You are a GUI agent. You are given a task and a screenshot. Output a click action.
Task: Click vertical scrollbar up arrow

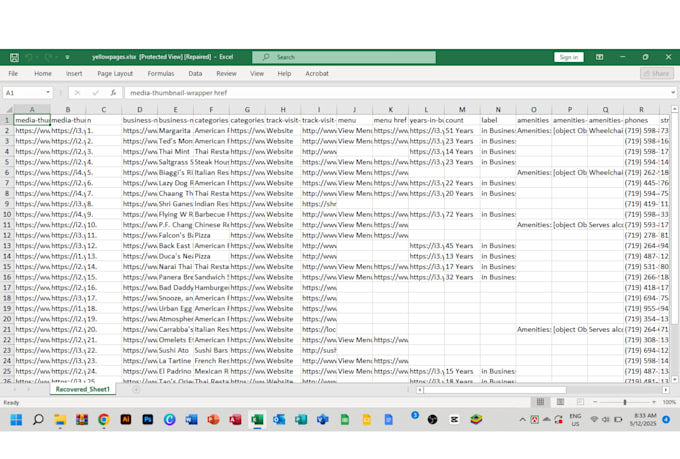pos(674,109)
